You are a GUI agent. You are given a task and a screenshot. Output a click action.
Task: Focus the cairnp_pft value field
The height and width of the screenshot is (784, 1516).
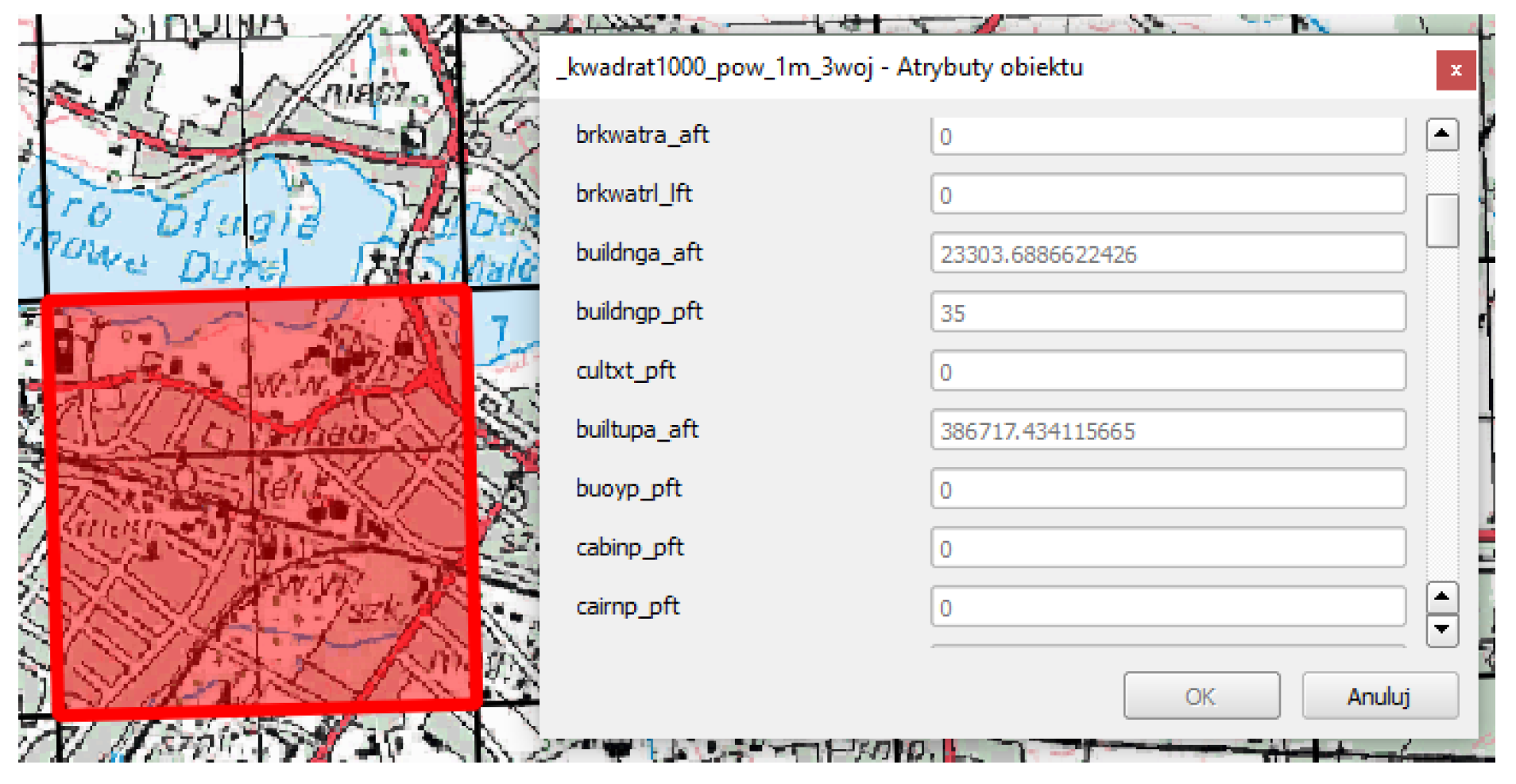click(1166, 608)
